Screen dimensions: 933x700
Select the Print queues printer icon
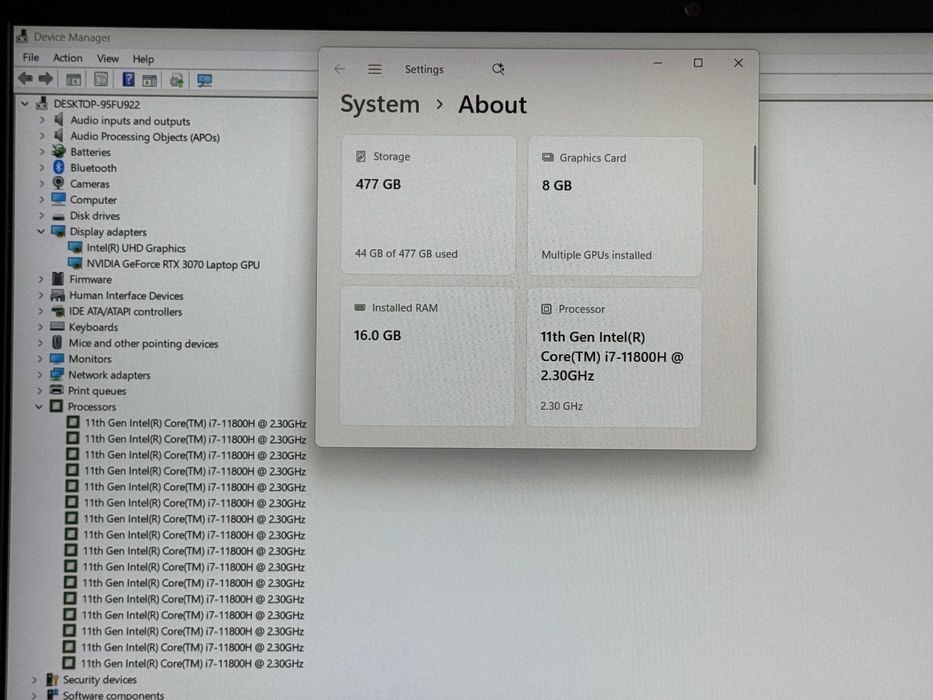[x=57, y=390]
